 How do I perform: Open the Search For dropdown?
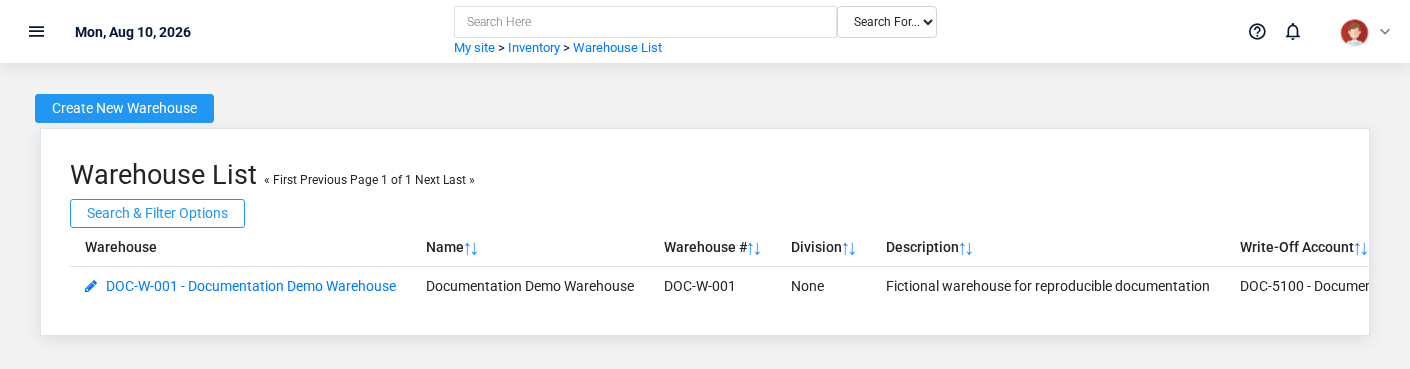[x=887, y=22]
